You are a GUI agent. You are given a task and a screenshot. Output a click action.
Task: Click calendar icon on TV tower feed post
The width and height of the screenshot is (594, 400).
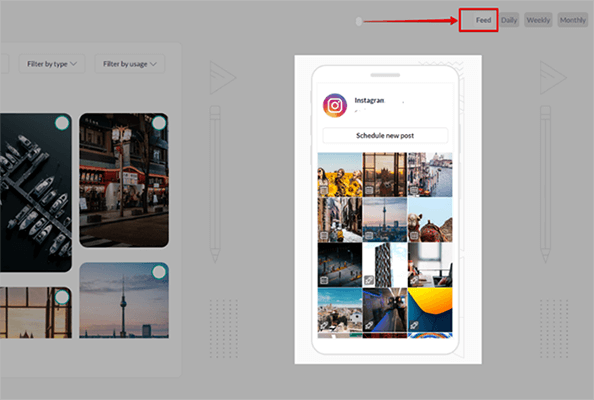[369, 236]
